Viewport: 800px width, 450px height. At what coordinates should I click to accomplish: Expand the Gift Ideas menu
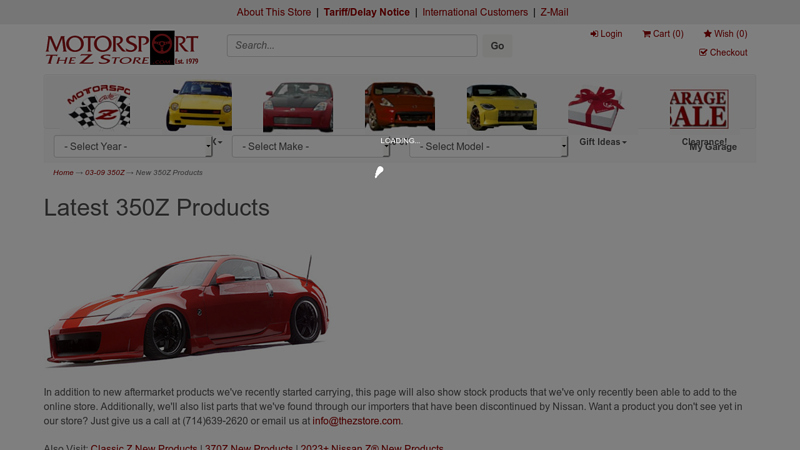coord(603,142)
